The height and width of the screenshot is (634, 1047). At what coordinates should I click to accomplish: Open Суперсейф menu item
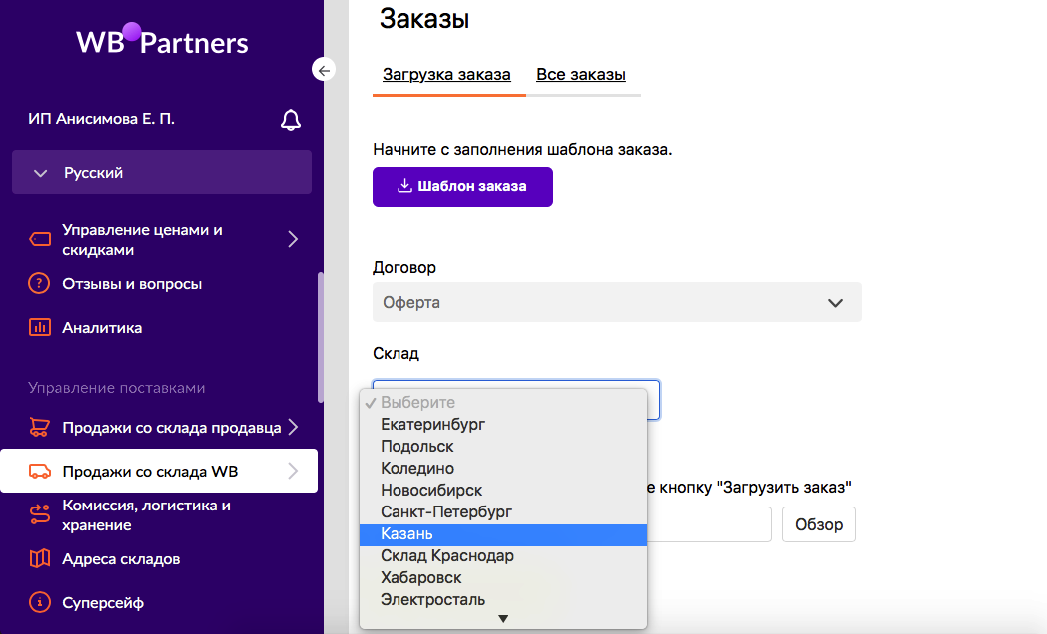tap(103, 603)
